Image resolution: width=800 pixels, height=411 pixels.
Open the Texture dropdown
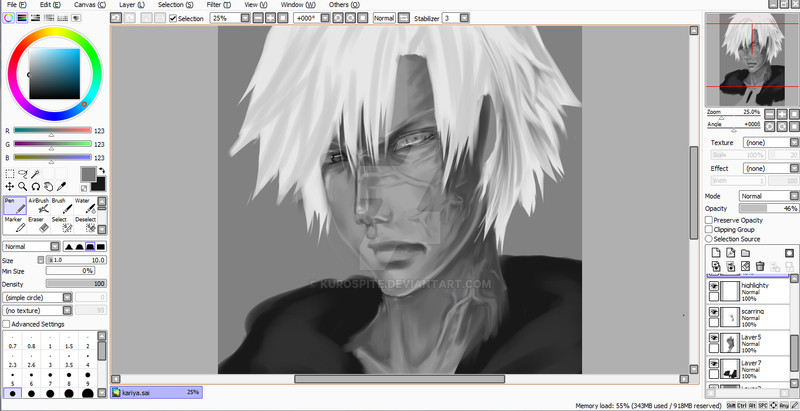click(794, 143)
